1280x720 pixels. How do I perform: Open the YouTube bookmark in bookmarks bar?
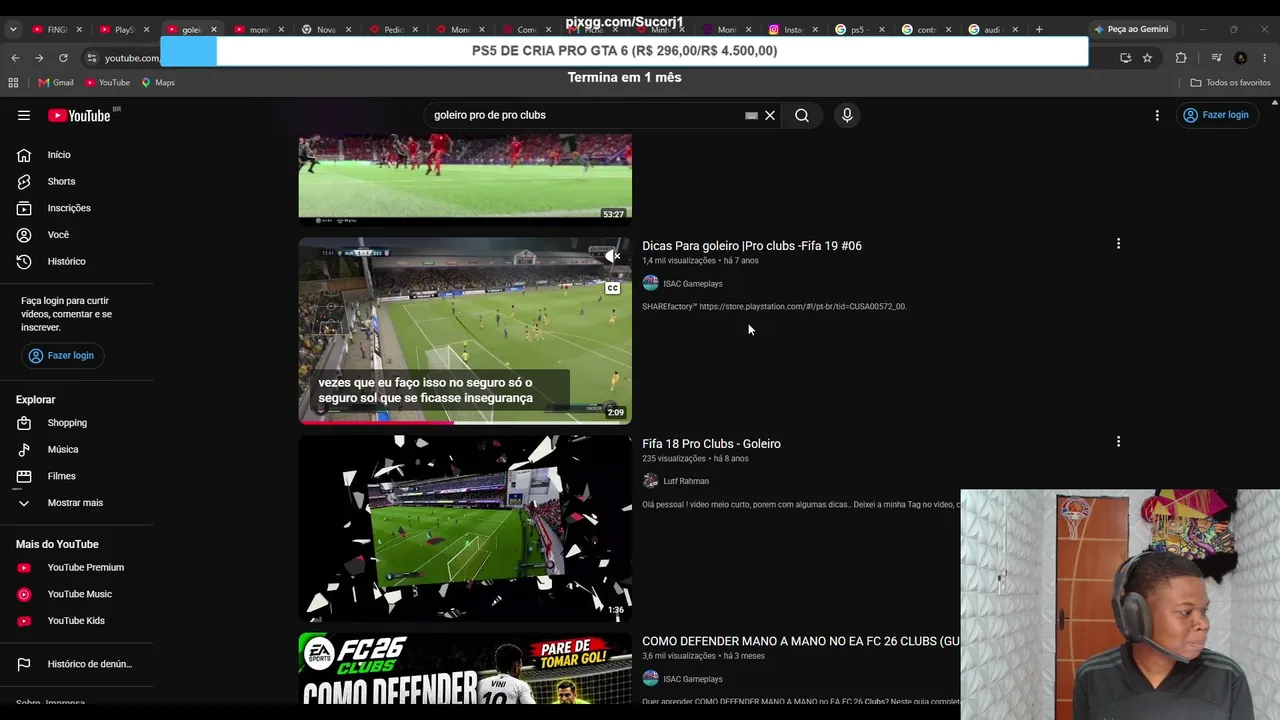click(108, 82)
